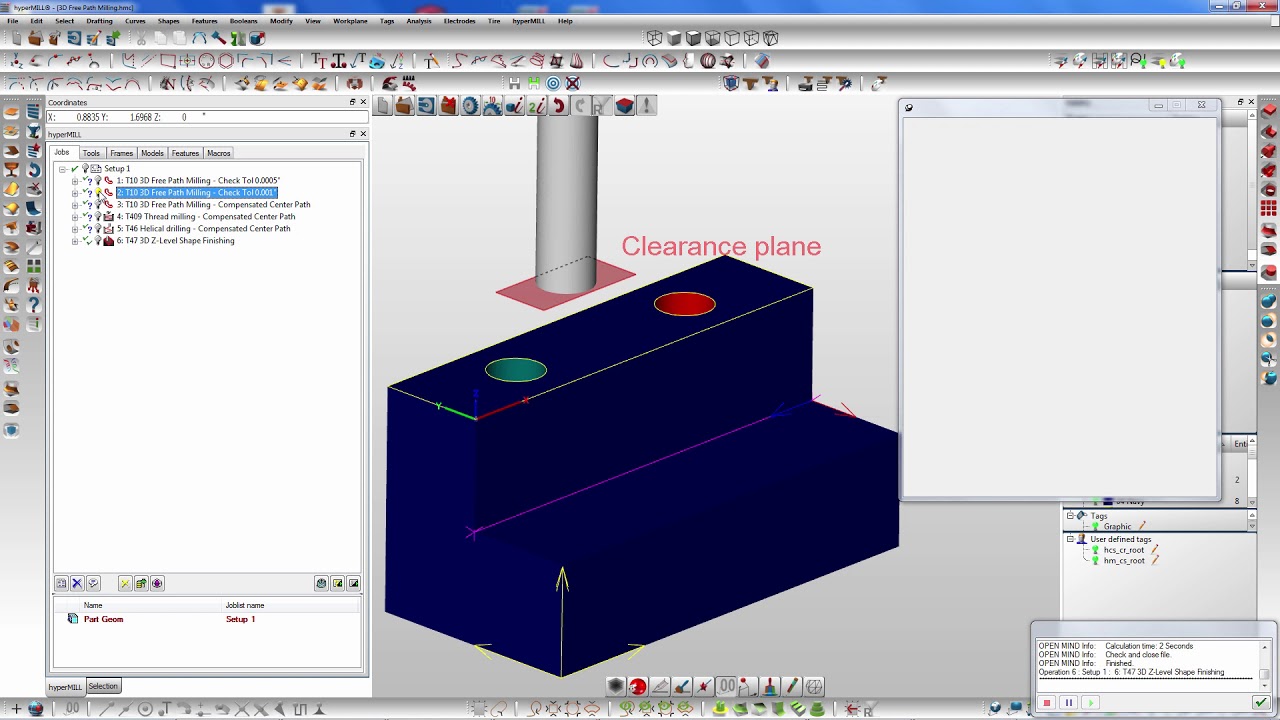
Task: Toggle light bulb for job 4 Thread milling
Action: [98, 216]
